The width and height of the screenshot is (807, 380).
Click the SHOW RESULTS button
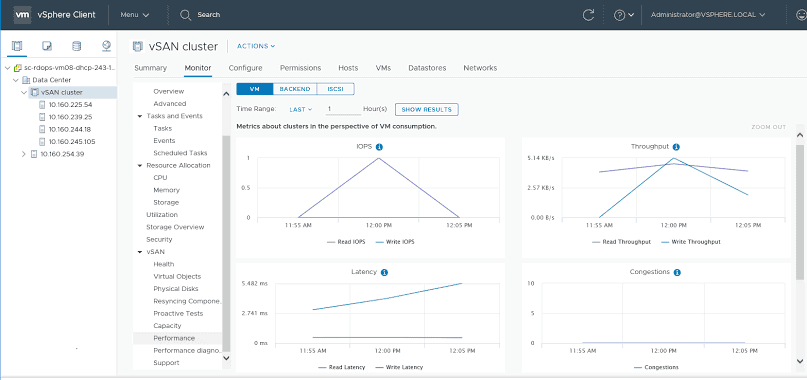tap(427, 109)
